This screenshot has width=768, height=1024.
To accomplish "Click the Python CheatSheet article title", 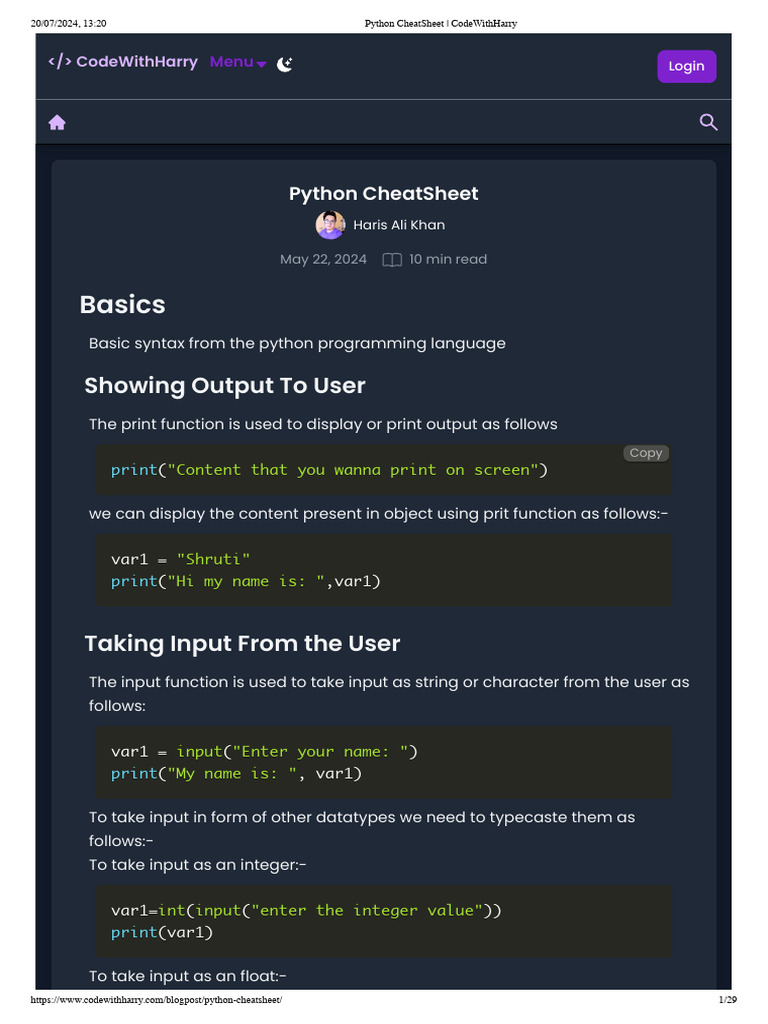I will 384,193.
